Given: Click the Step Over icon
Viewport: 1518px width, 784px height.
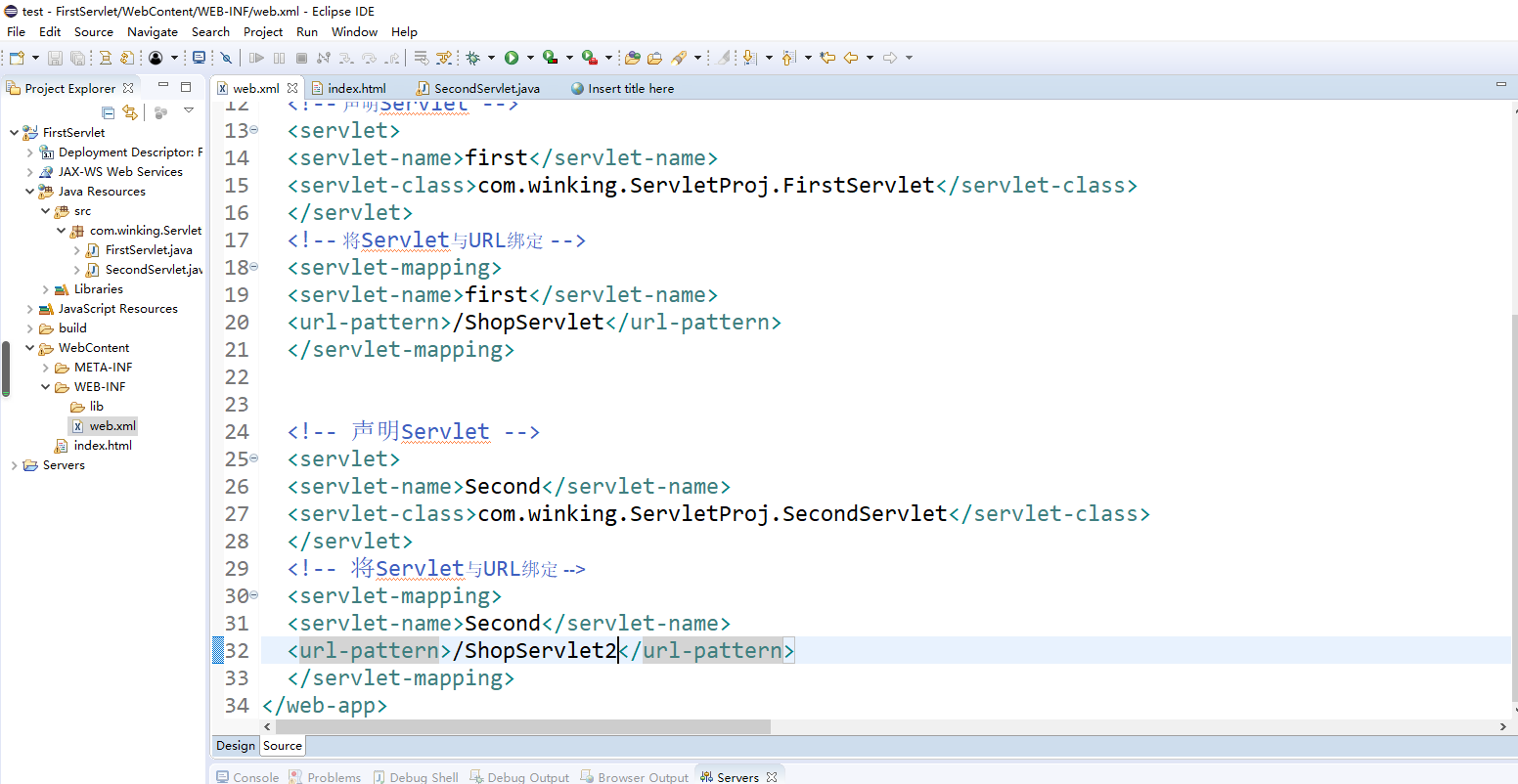Looking at the screenshot, I should (x=369, y=58).
